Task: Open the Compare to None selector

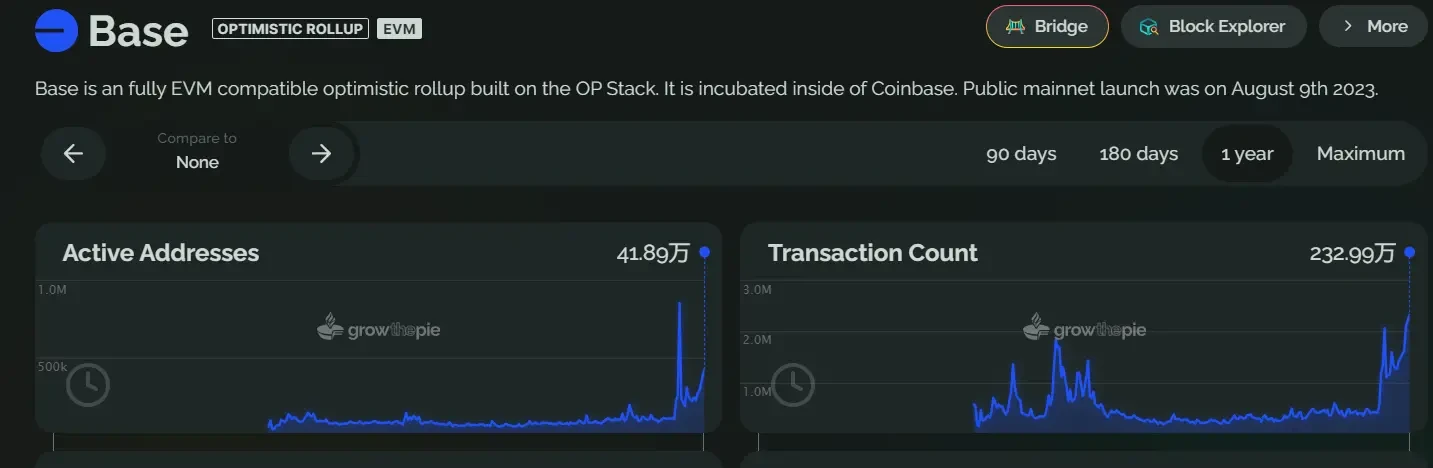Action: click(197, 152)
